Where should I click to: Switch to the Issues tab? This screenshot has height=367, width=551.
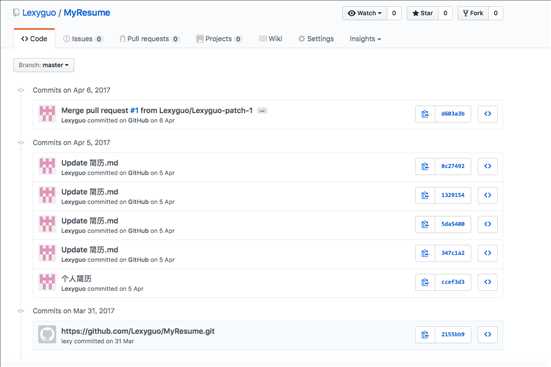83,39
